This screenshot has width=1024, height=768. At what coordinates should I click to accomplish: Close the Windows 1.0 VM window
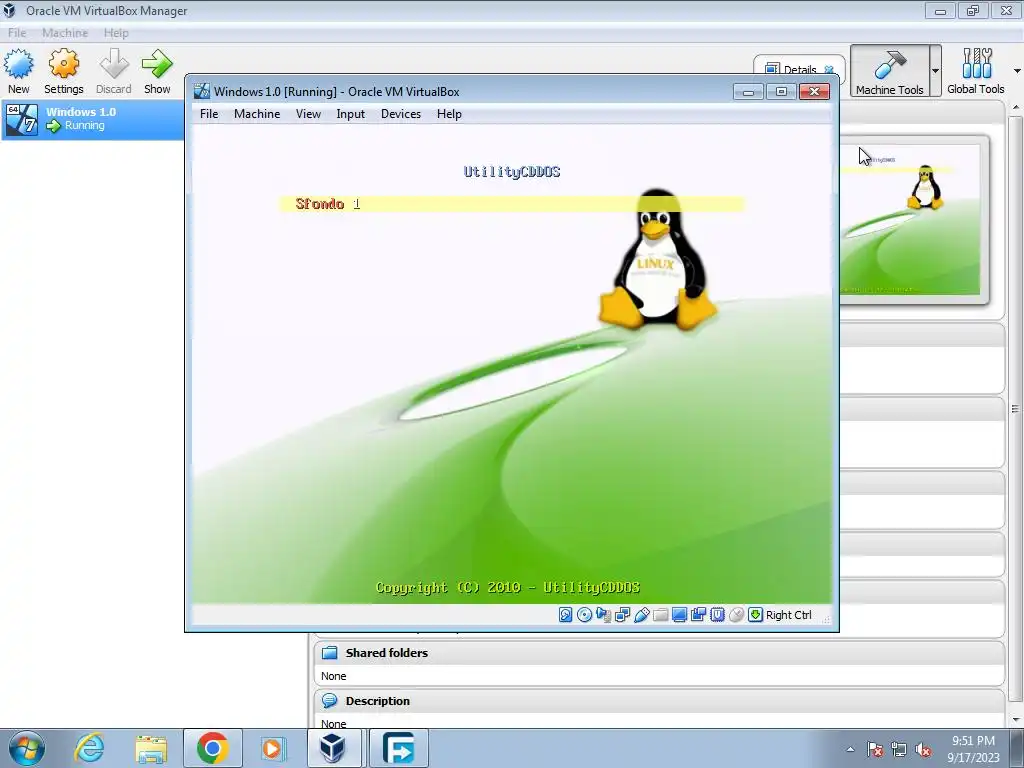point(814,91)
